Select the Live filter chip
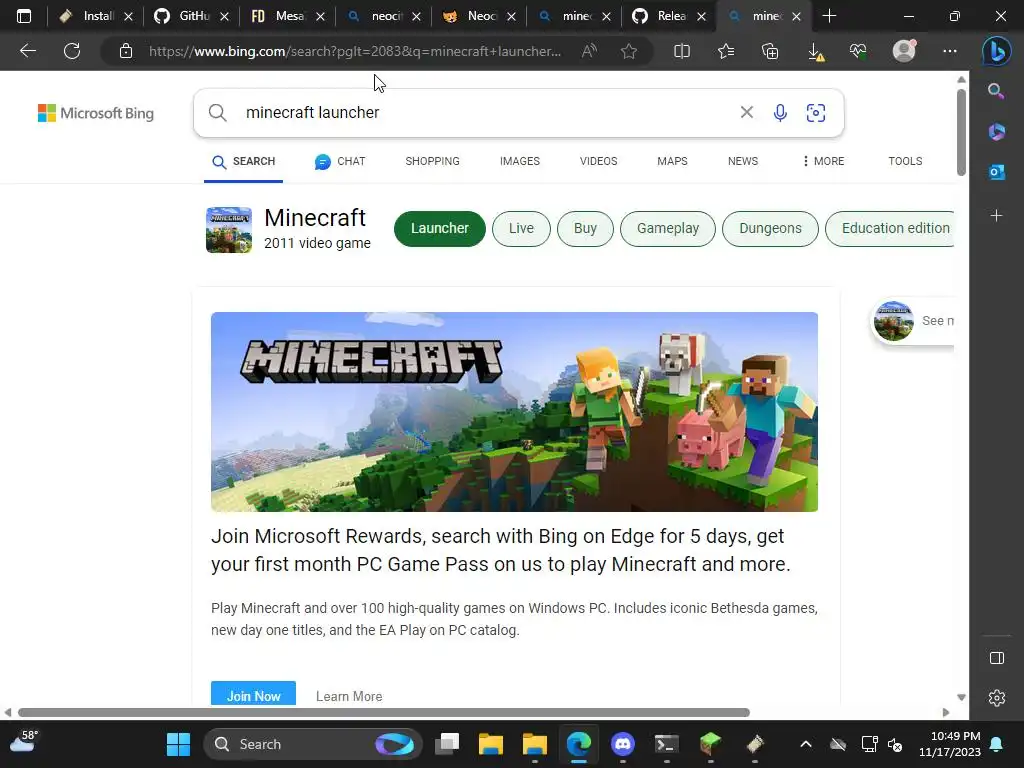 pos(521,229)
